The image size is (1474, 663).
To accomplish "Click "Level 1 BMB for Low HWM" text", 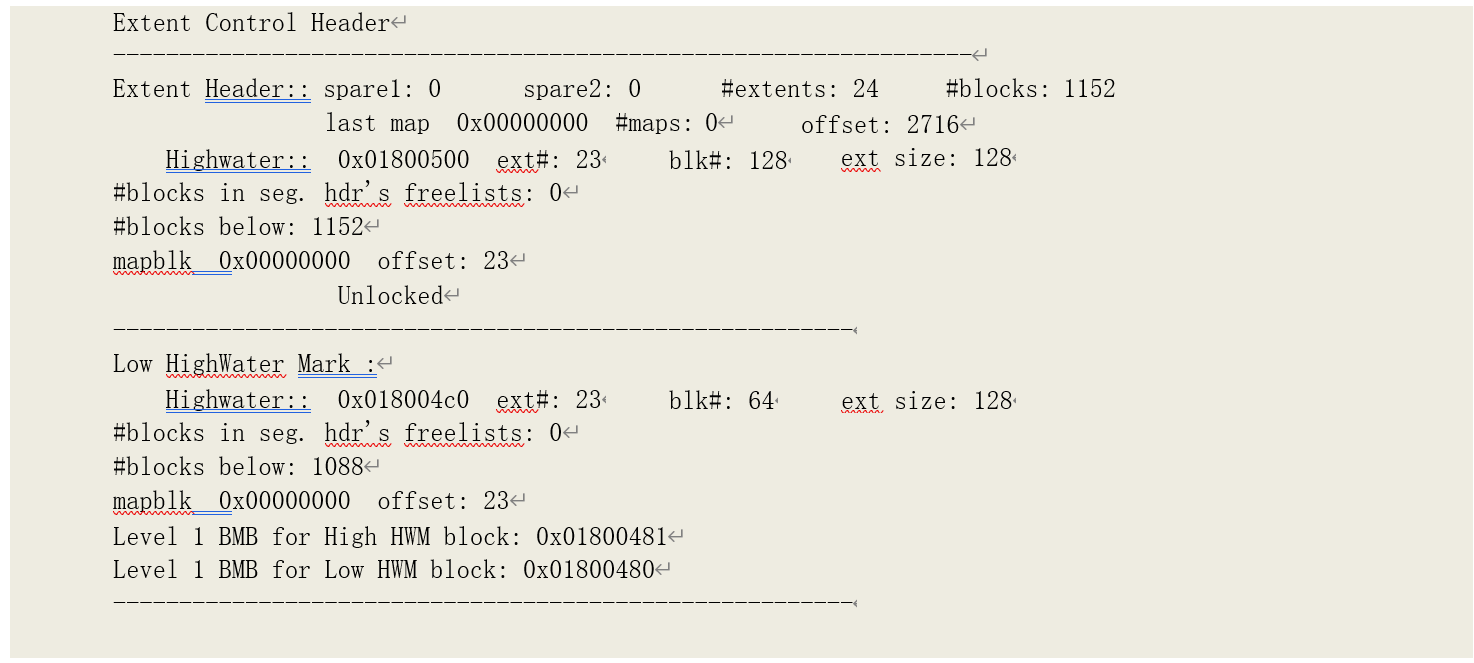I will pyautogui.click(x=265, y=570).
